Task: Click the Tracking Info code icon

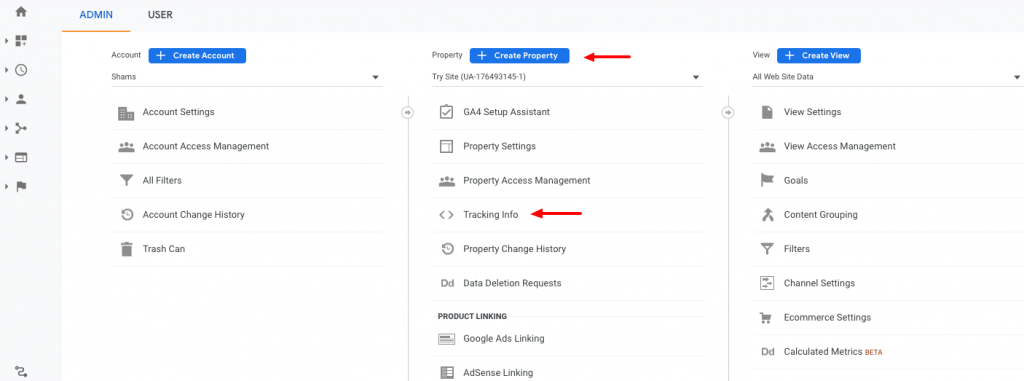Action: tap(446, 214)
